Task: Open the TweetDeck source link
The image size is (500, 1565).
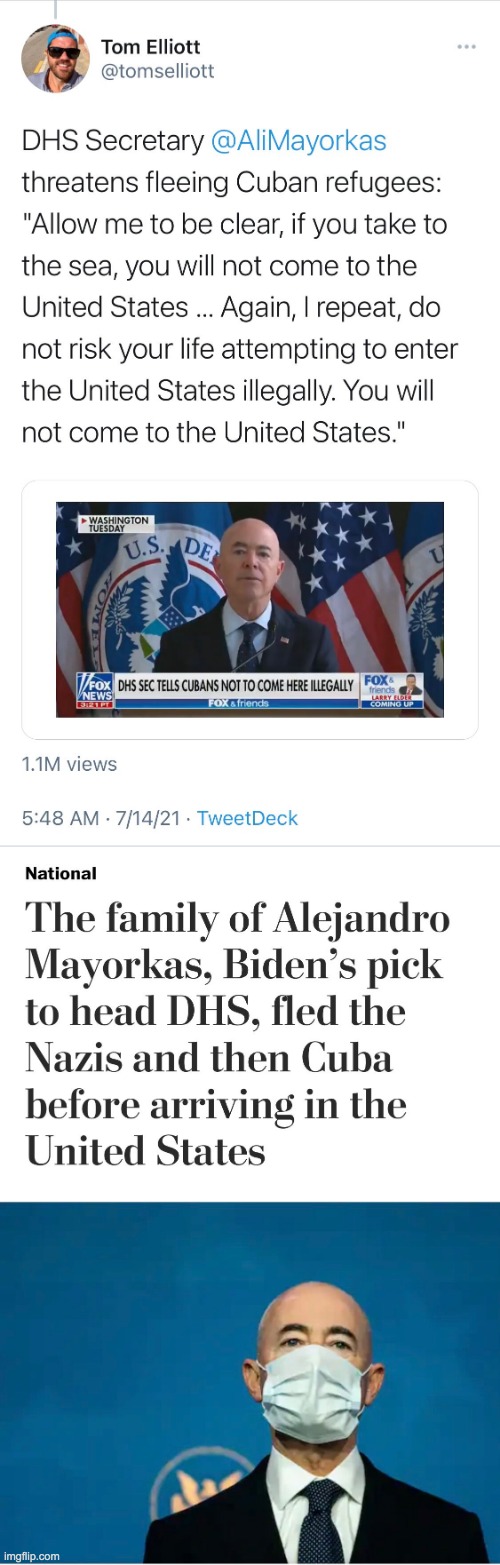Action: (247, 818)
